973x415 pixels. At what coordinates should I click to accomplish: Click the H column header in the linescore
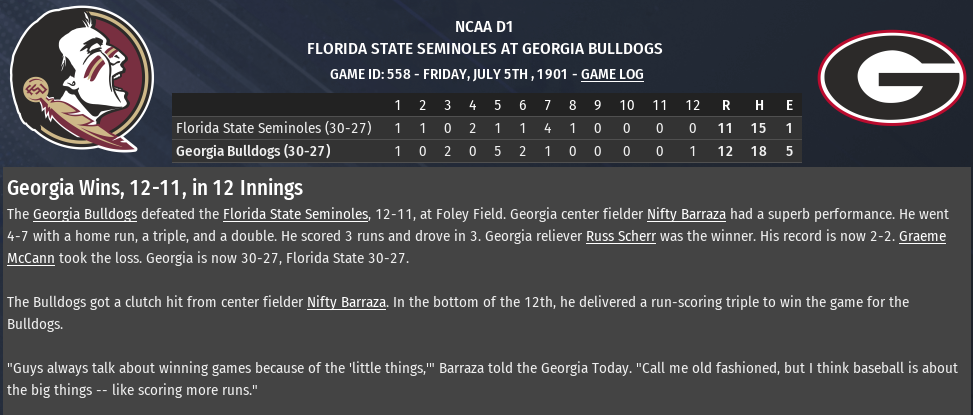click(x=759, y=105)
